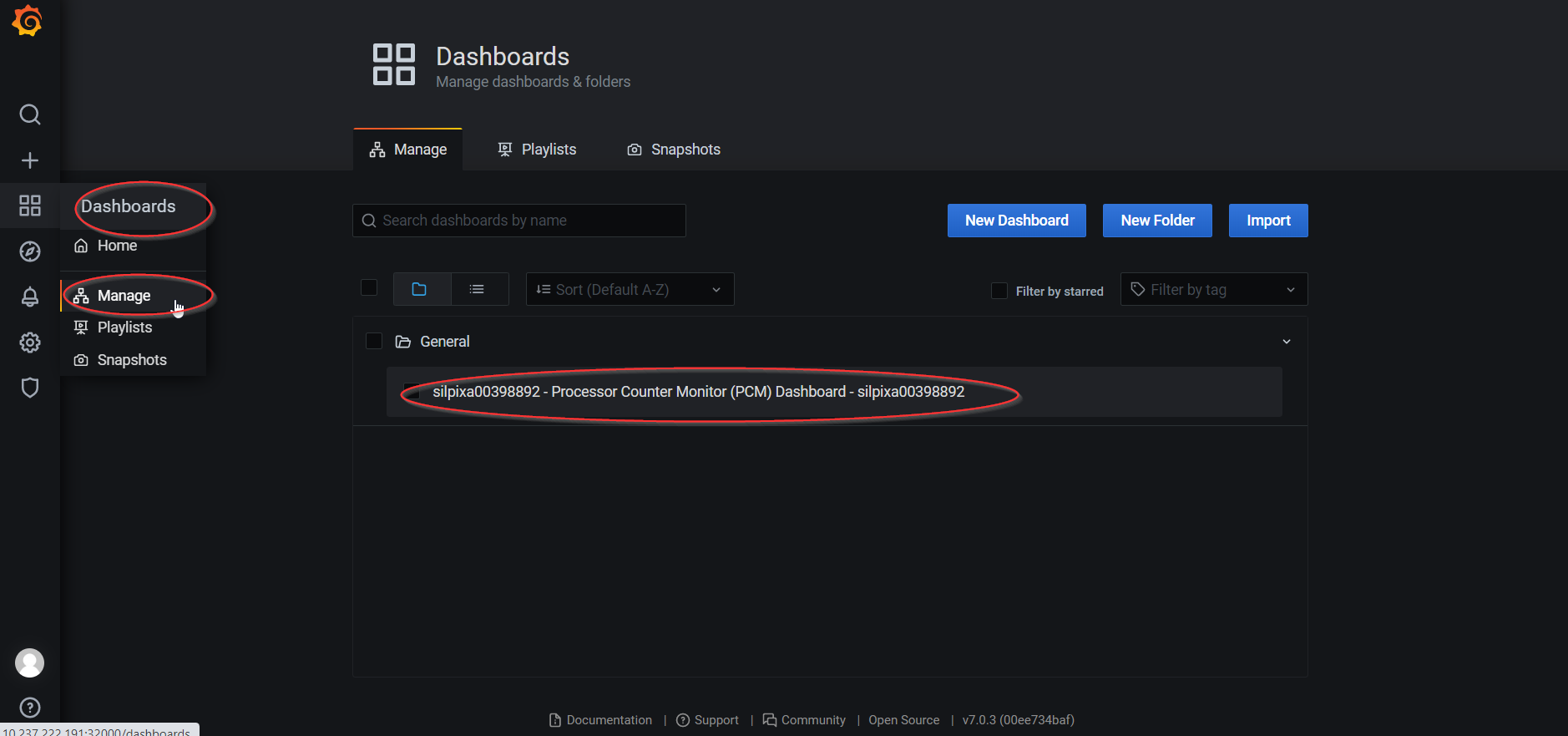Switch to the Manage tab
This screenshot has height=736, width=1568.
[x=408, y=150]
